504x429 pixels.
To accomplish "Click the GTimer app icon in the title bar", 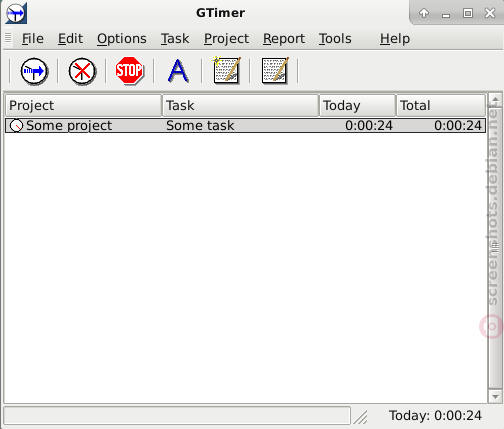I will click(x=16, y=13).
